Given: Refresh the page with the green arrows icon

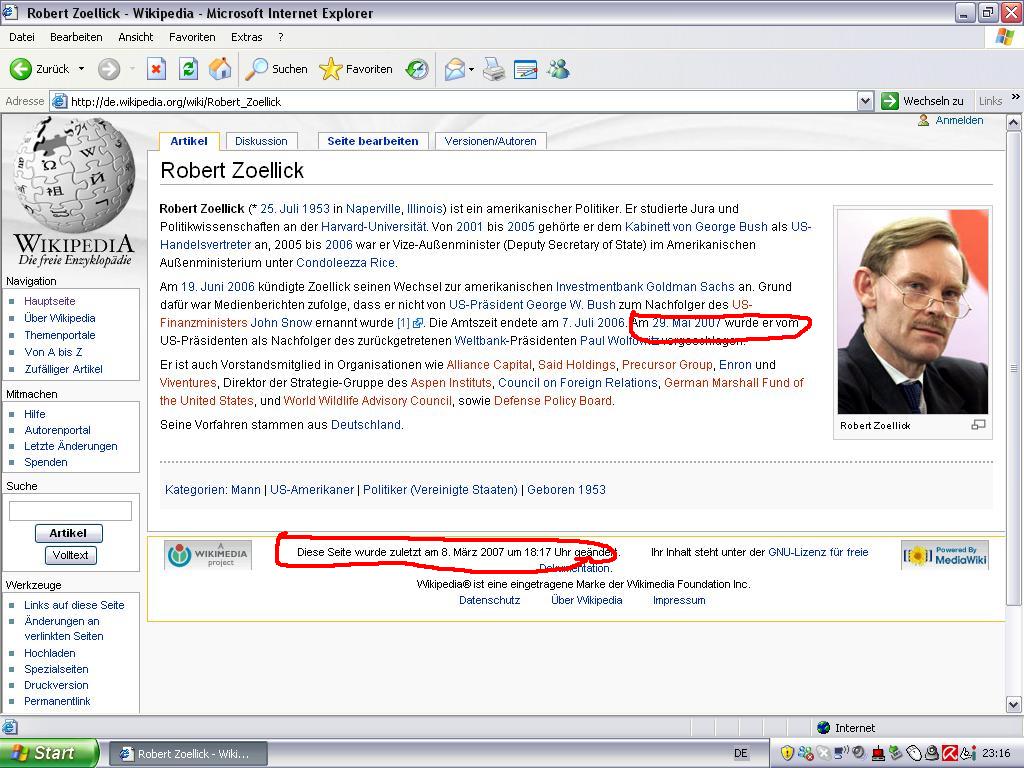Looking at the screenshot, I should tap(188, 69).
